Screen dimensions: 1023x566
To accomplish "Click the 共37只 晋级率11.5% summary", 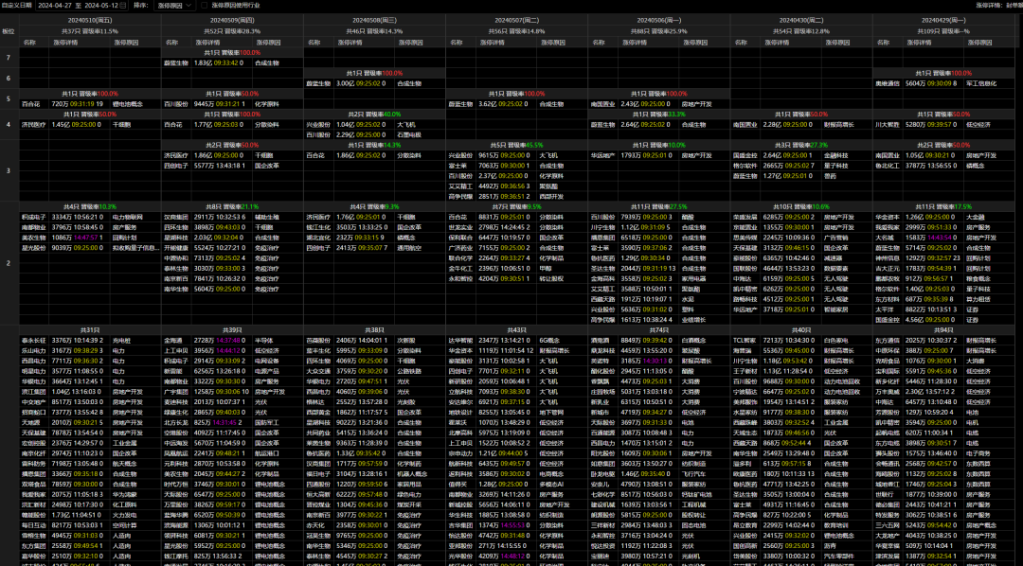I will [90, 31].
